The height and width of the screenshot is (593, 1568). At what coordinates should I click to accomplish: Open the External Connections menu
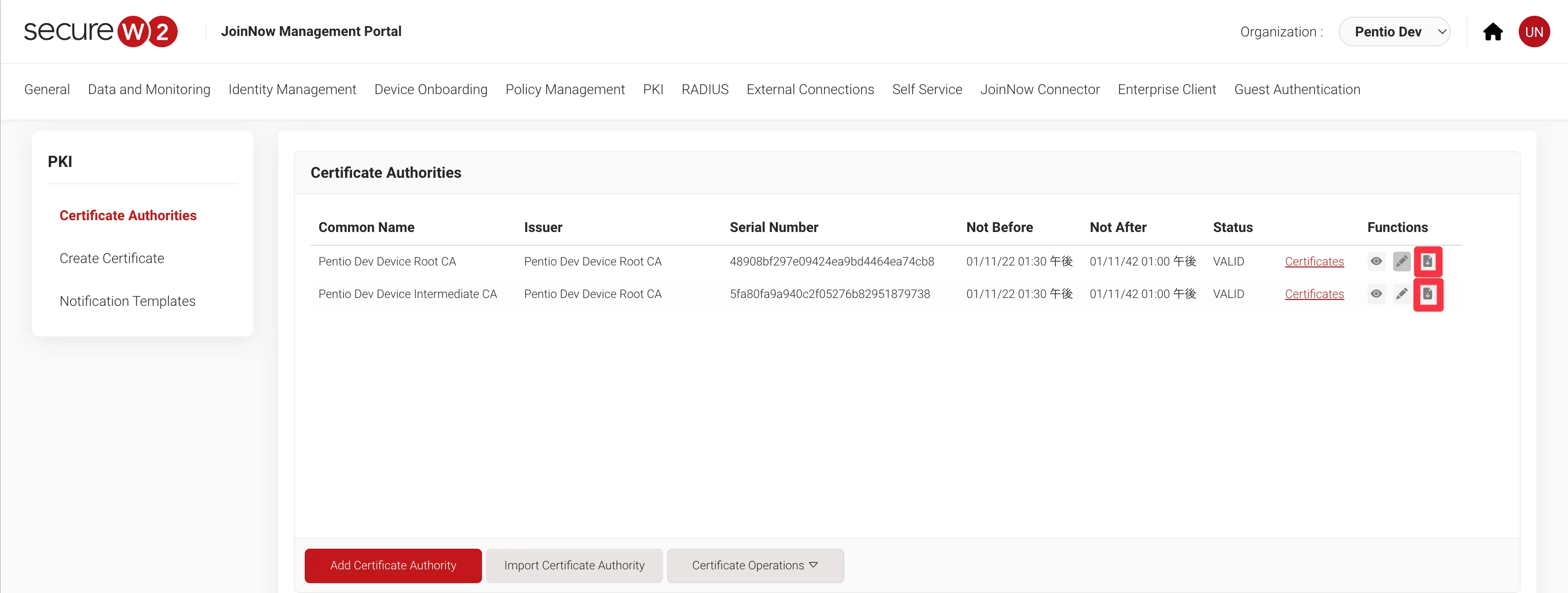coord(810,90)
